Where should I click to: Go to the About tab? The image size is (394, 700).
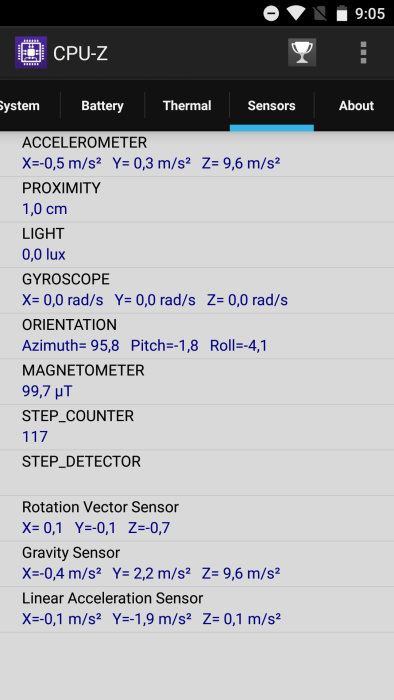[354, 106]
